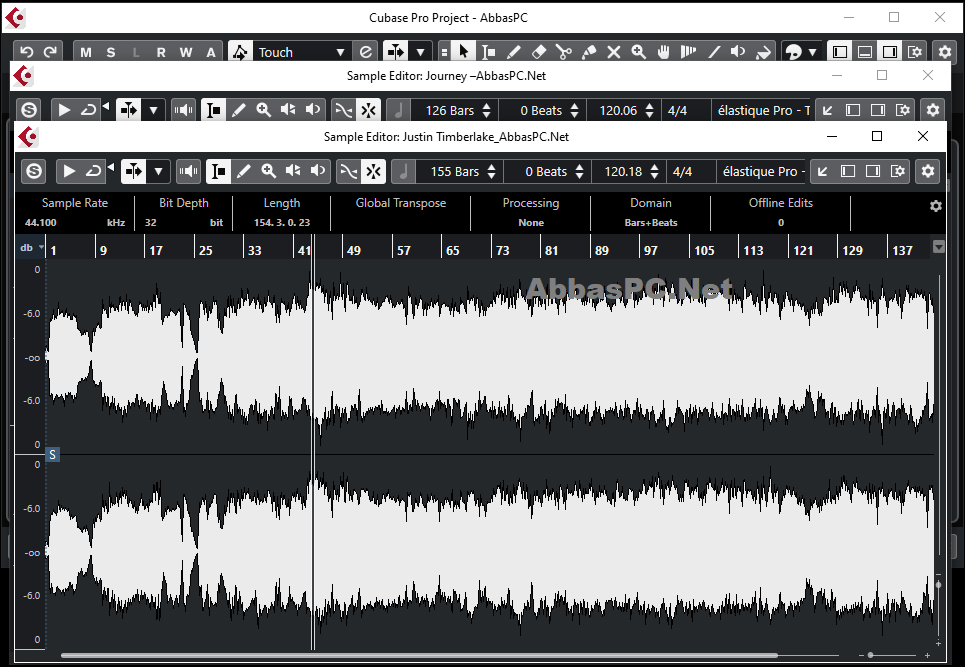Open ruler format dropdown arrow at ruler end
The image size is (965, 667).
939,247
